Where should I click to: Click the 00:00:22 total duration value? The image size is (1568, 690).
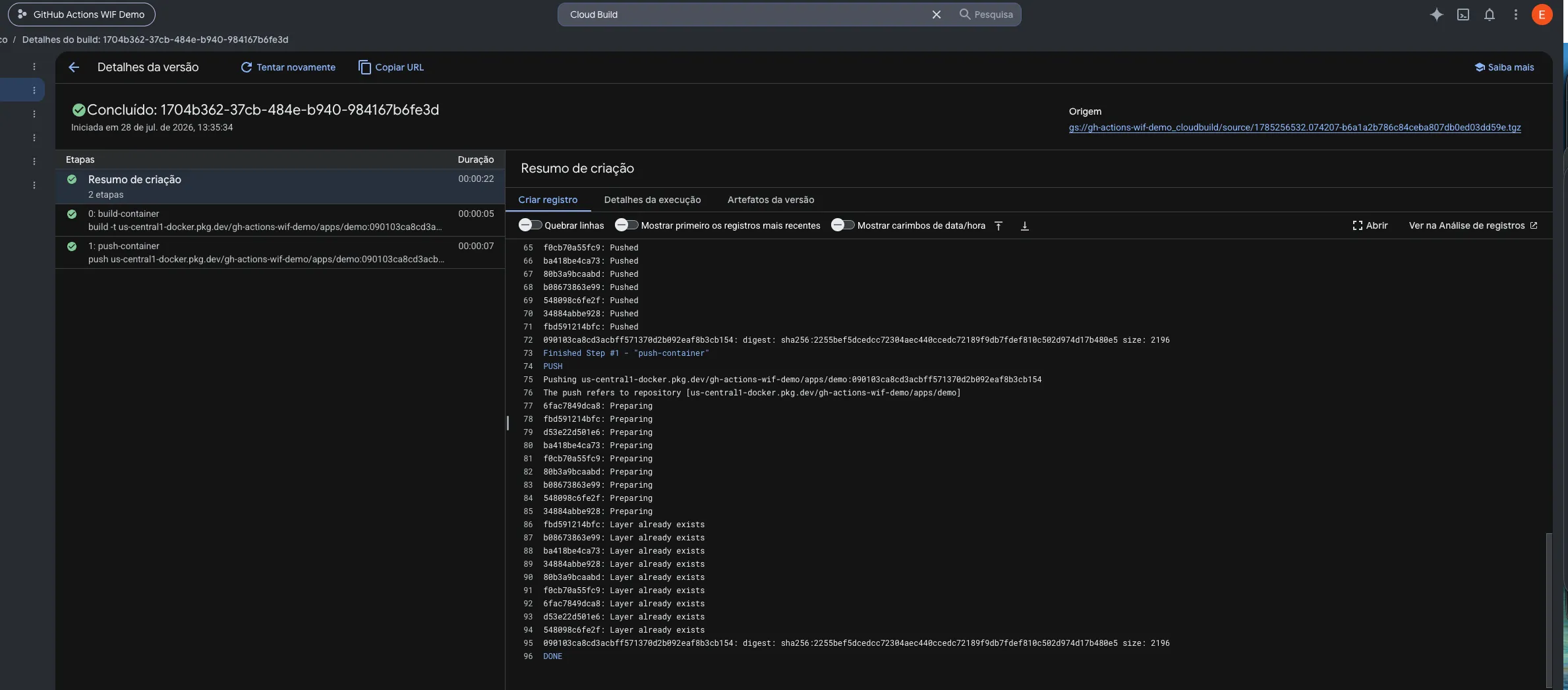[x=476, y=179]
